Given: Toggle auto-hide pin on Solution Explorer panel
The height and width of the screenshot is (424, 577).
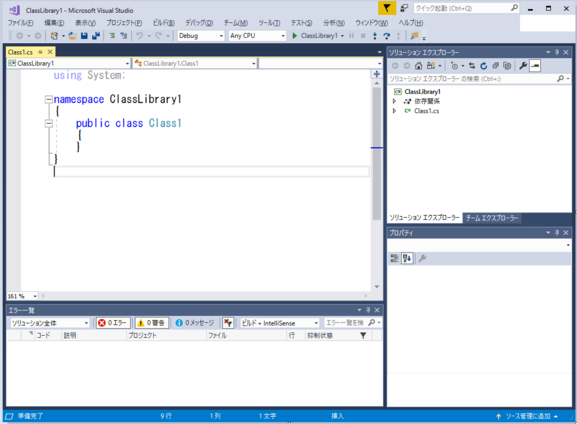Looking at the screenshot, I should pos(557,52).
